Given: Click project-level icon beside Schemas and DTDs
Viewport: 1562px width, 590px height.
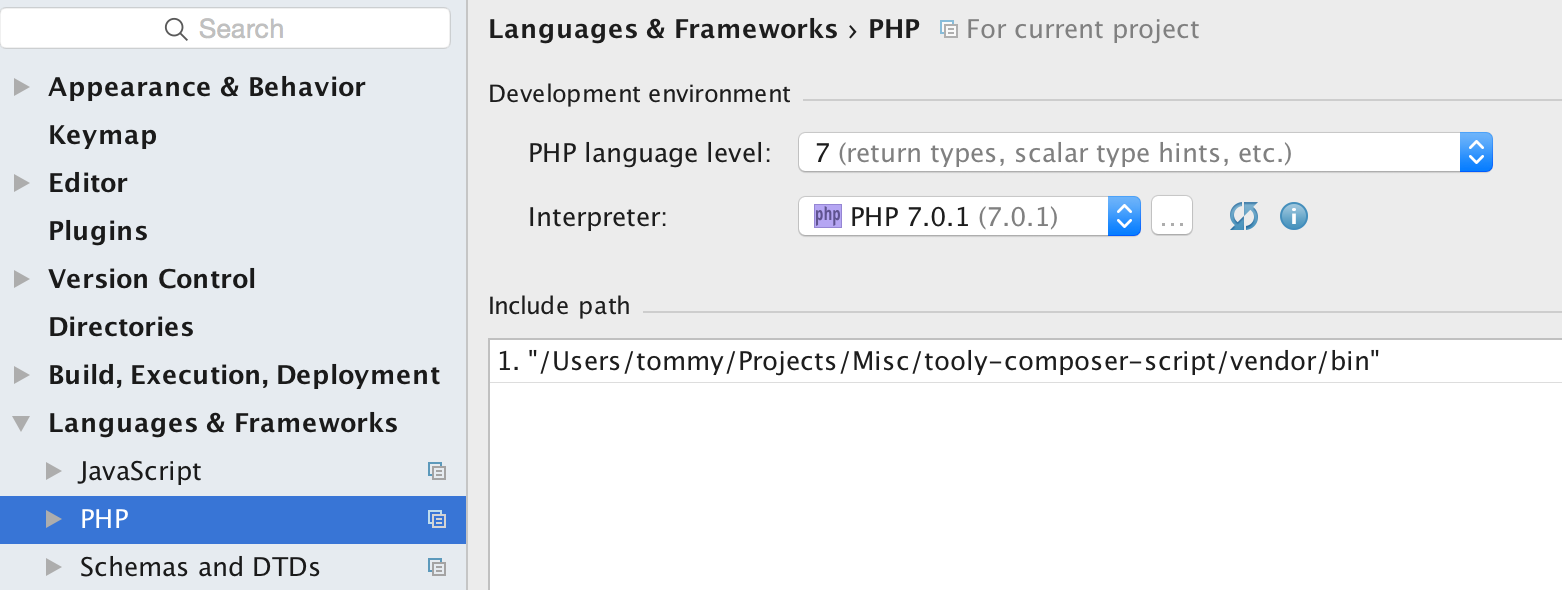Looking at the screenshot, I should (436, 567).
